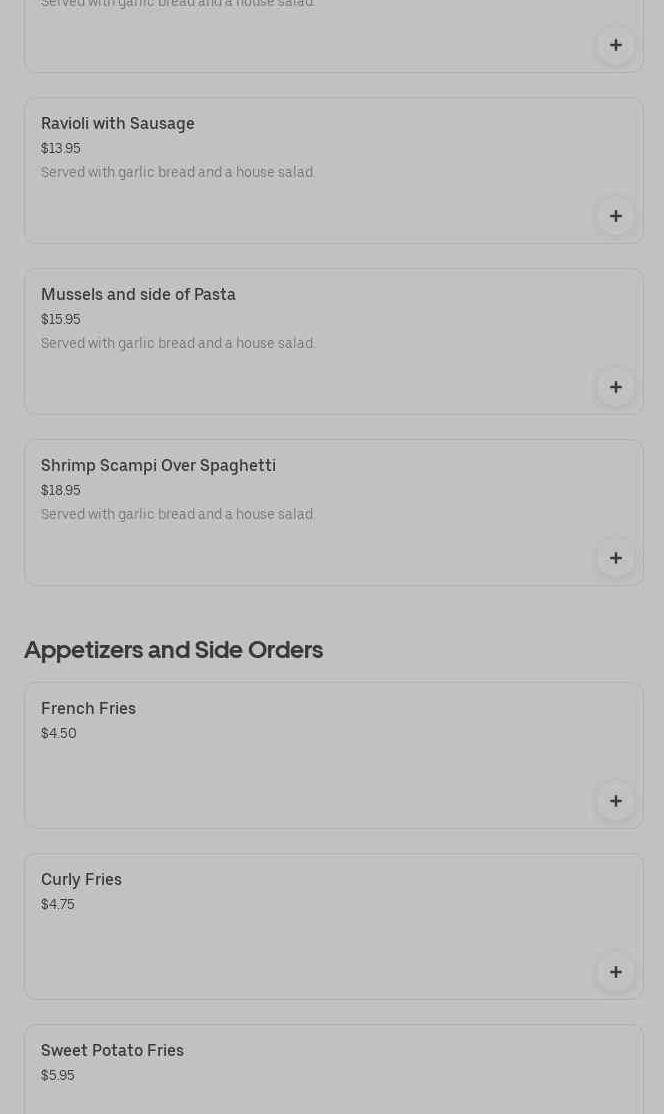Open the Sweet Potato Fries menu item
Image resolution: width=664 pixels, height=1114 pixels.
click(112, 1050)
